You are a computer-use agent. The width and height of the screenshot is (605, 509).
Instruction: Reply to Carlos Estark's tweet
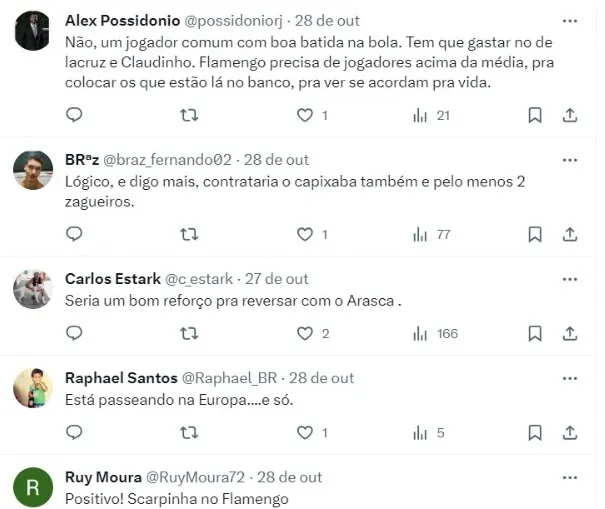tap(74, 333)
